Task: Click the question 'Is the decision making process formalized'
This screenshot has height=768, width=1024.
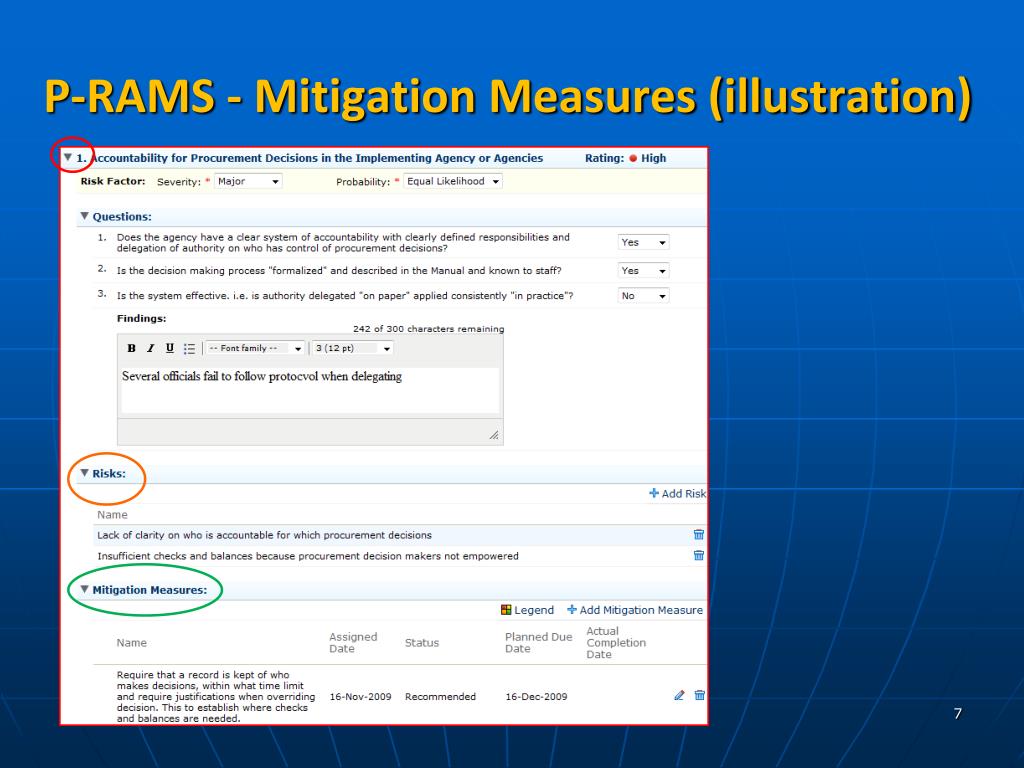Action: [339, 270]
